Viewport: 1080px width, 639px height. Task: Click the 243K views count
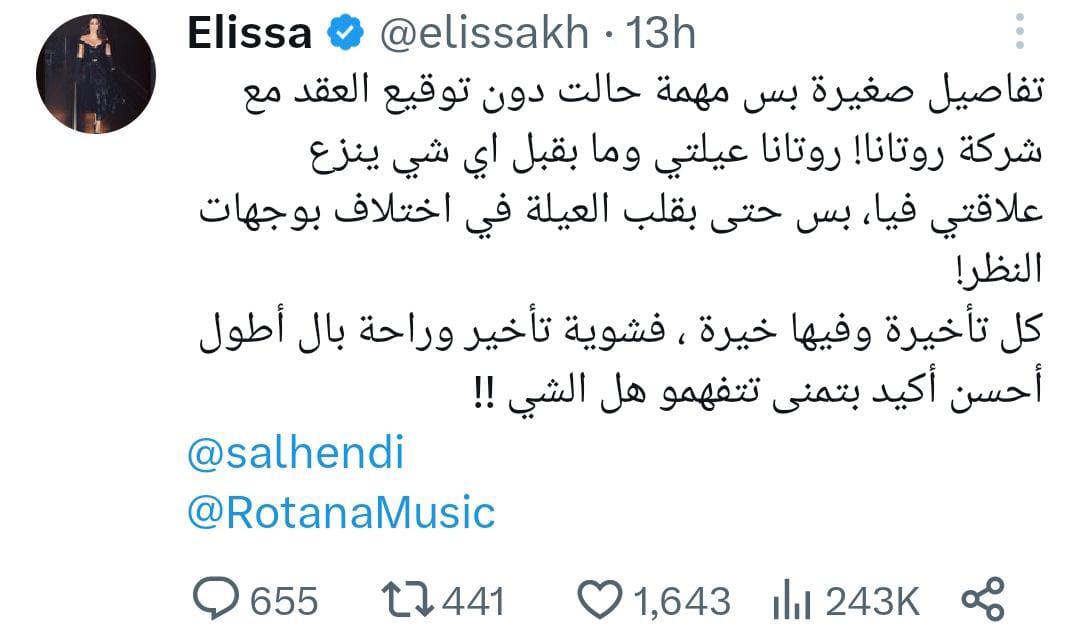[x=871, y=601]
